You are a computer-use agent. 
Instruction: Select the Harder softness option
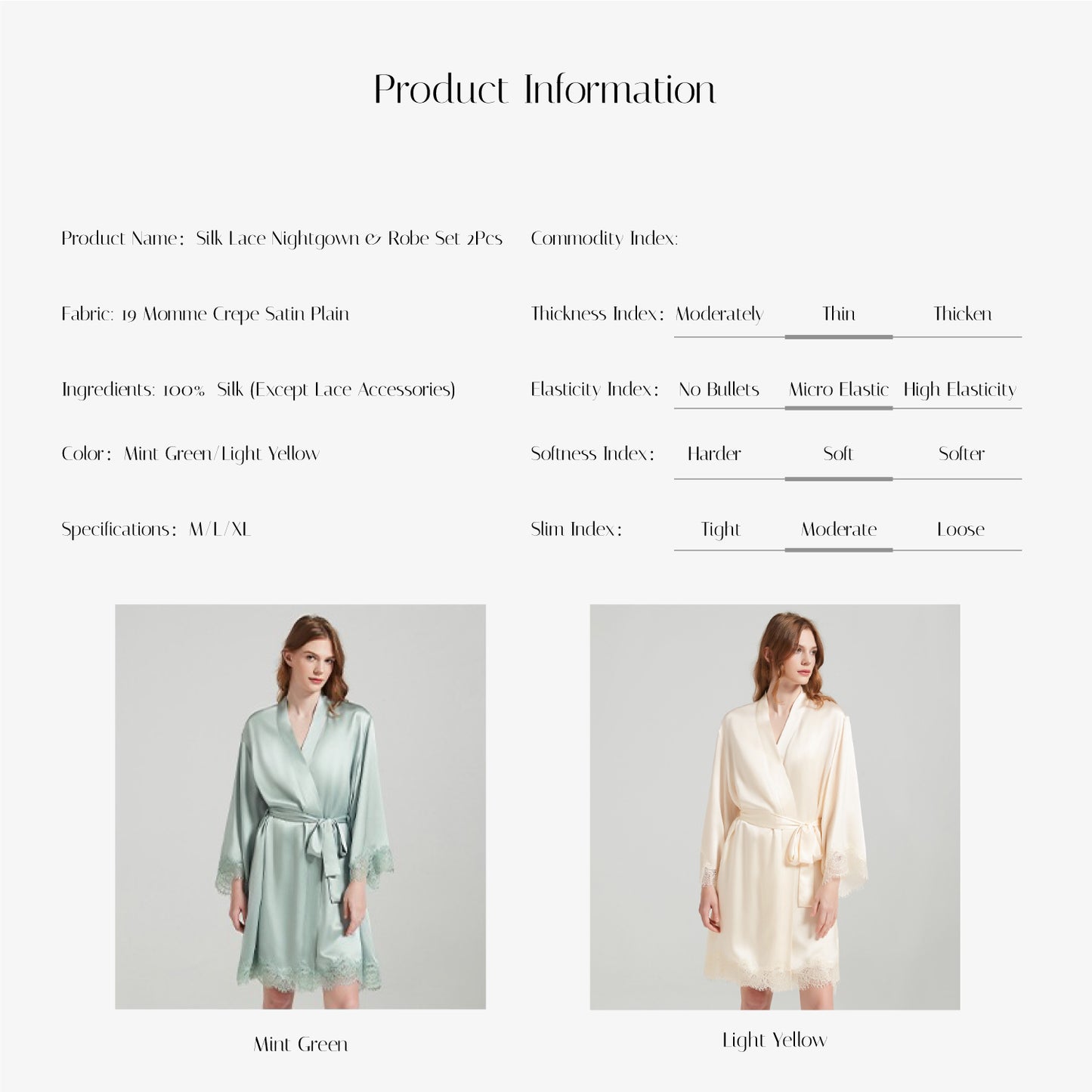tap(714, 453)
